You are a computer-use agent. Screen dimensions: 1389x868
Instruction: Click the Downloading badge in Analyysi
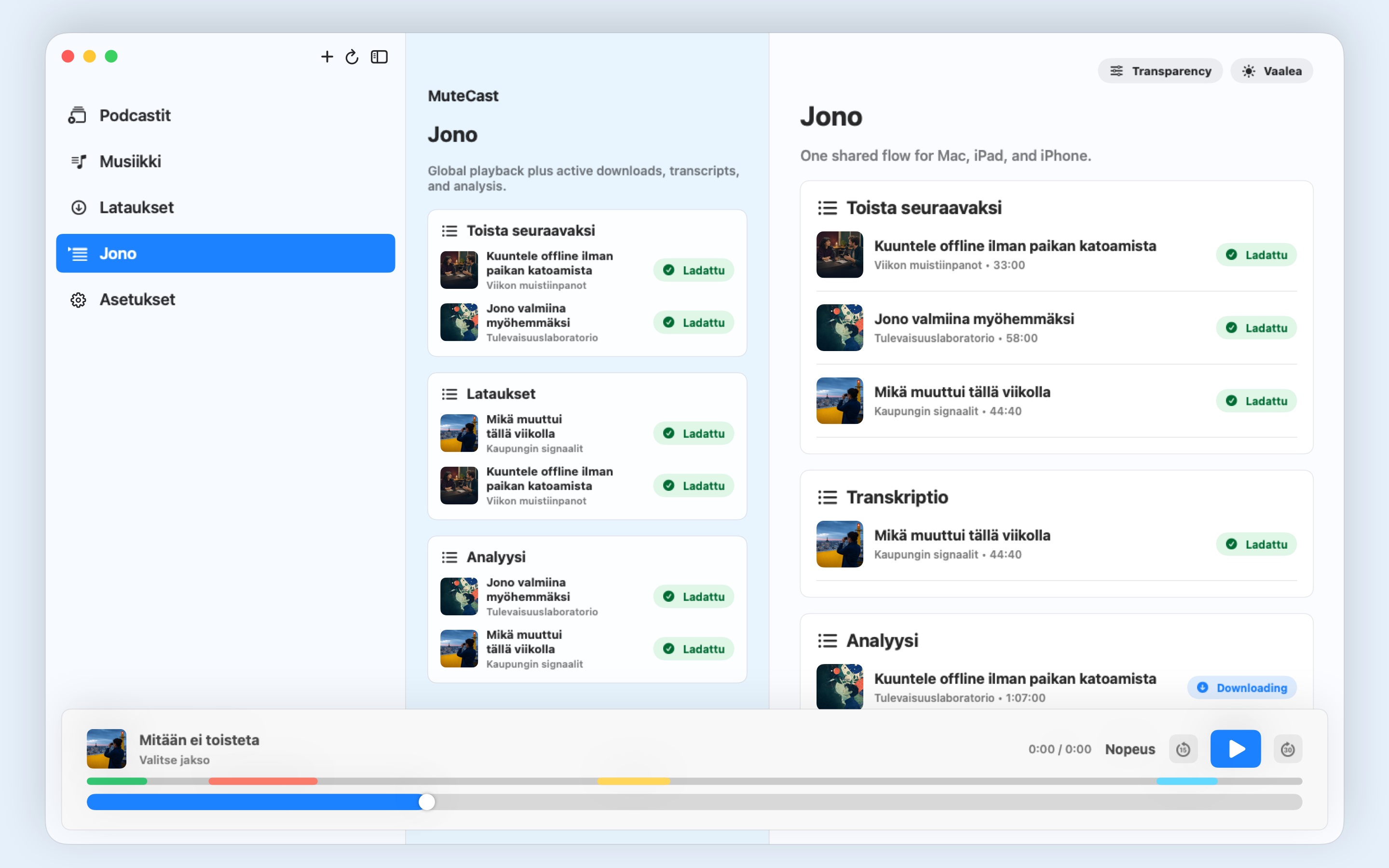pos(1241,687)
